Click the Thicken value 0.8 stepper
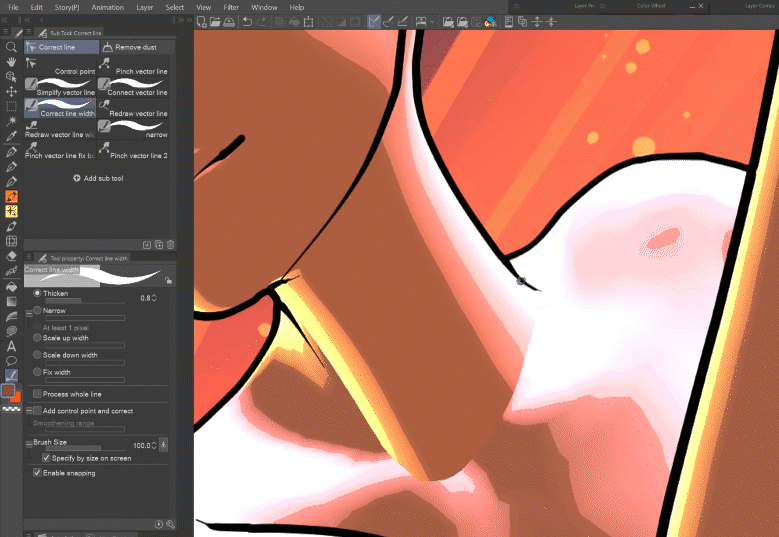 point(154,298)
